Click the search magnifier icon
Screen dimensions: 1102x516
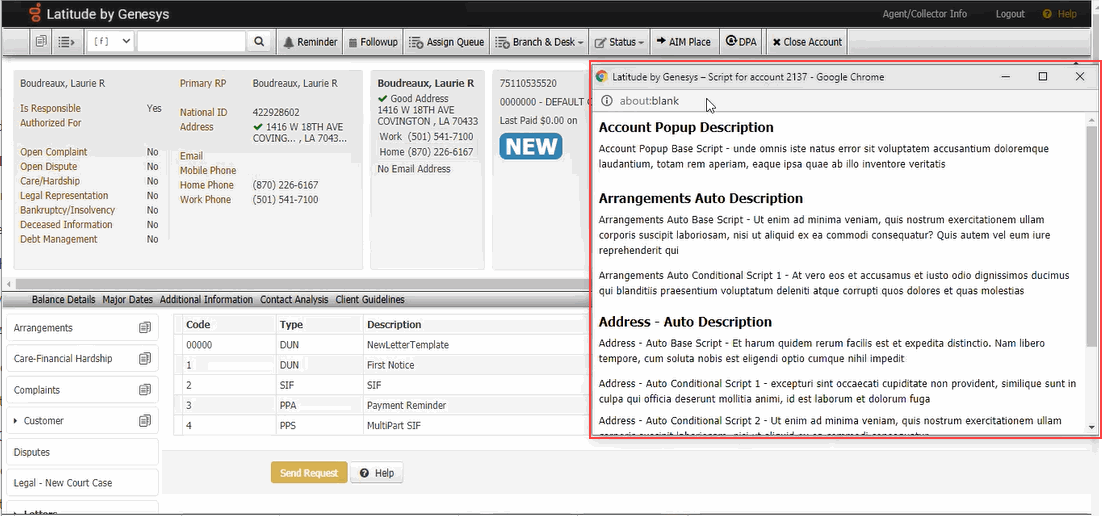(259, 42)
